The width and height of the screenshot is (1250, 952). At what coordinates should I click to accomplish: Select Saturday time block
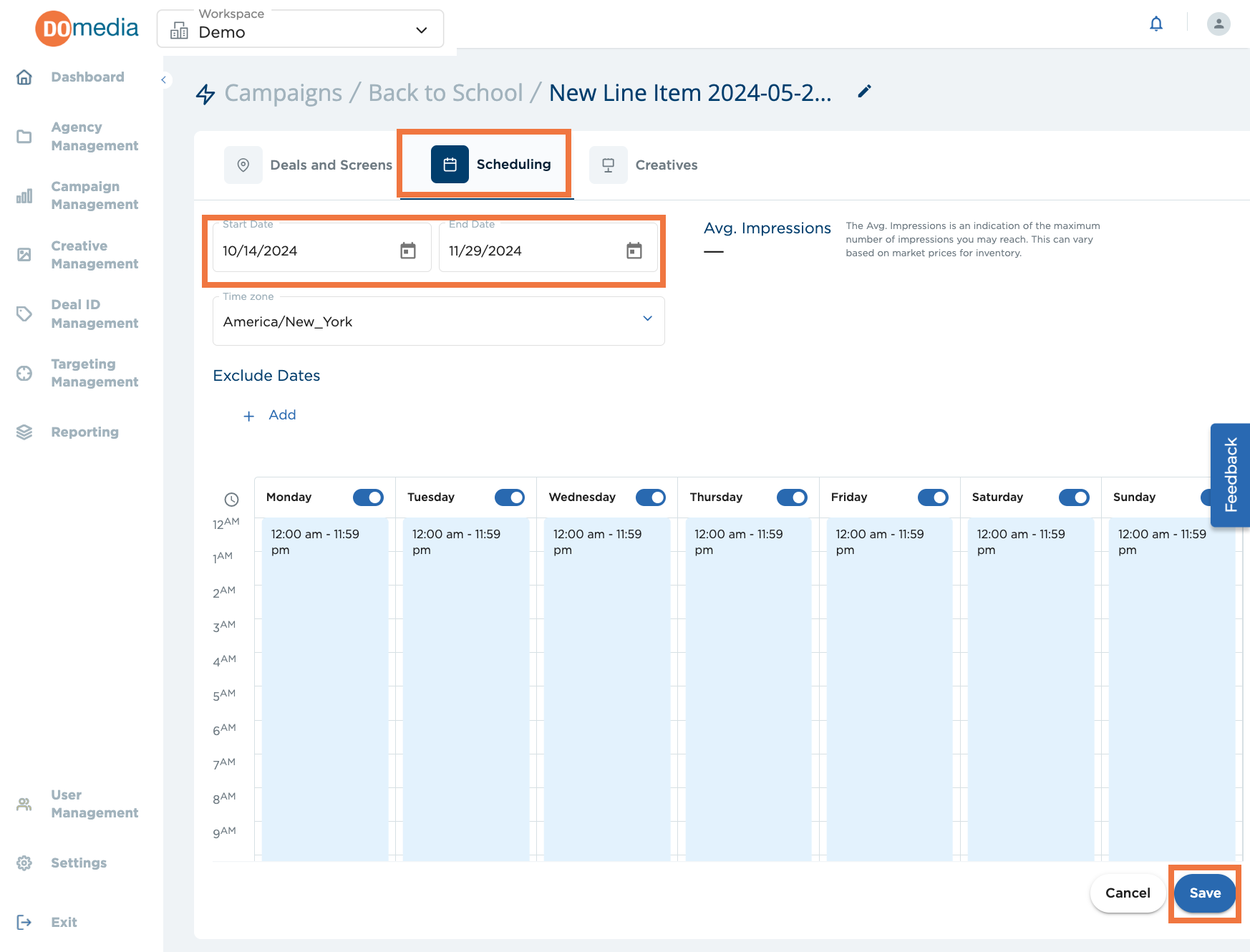[x=1031, y=690]
